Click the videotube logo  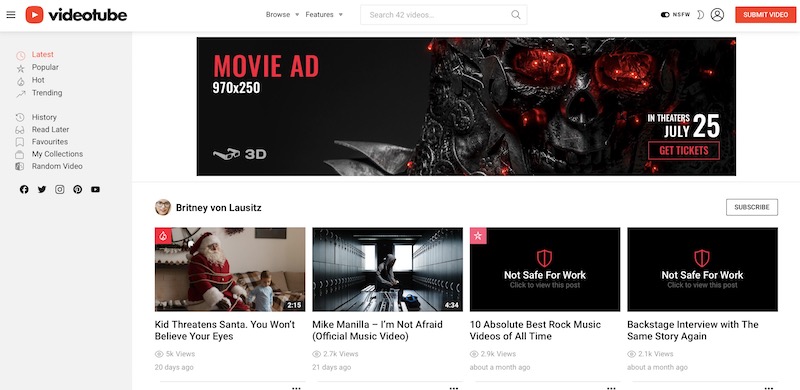(76, 15)
